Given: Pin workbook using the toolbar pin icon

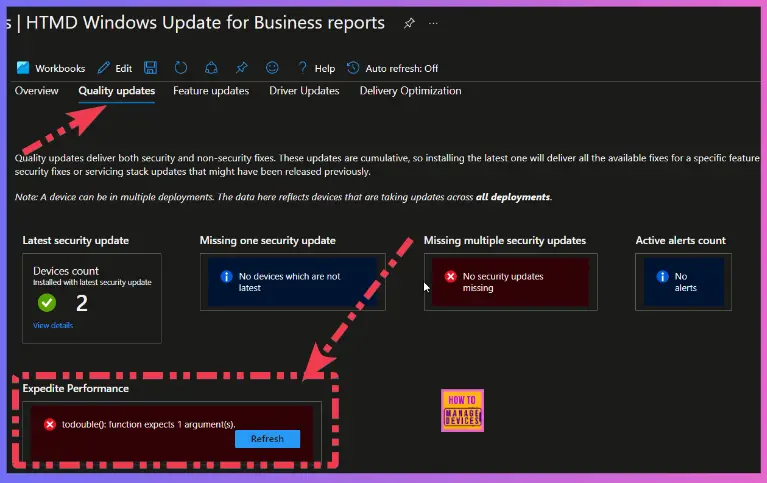Looking at the screenshot, I should pyautogui.click(x=242, y=68).
